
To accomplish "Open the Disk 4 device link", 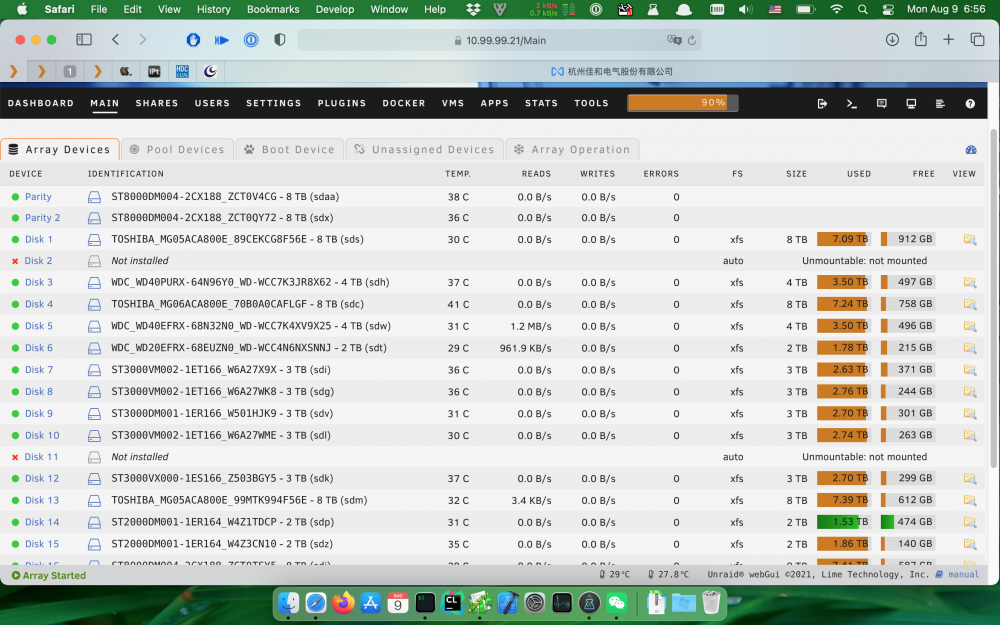I will click(x=39, y=304).
